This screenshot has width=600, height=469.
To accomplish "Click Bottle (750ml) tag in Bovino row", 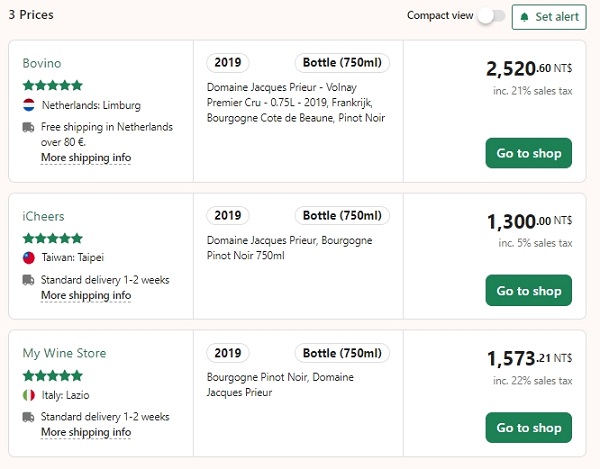I will pos(342,63).
